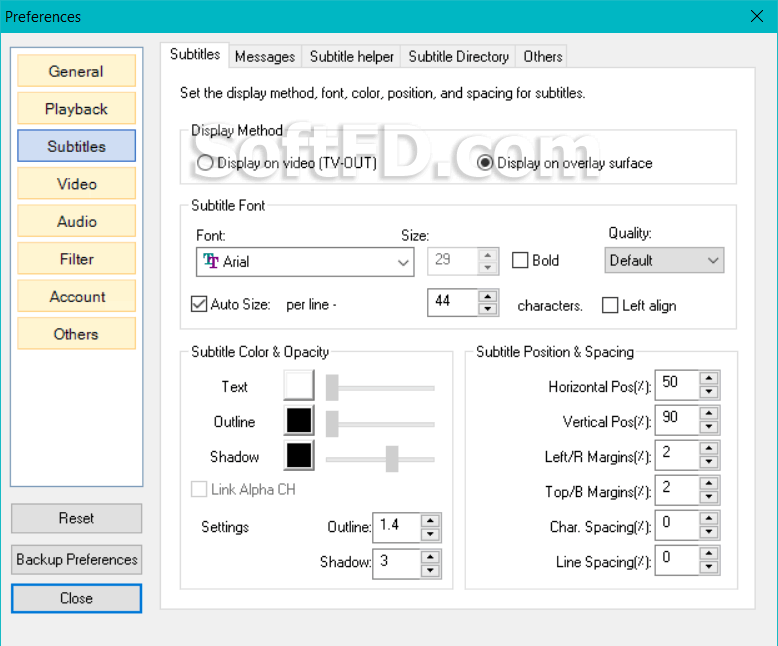Increase Top/B Margins with up arrow
The height and width of the screenshot is (646, 778).
pos(709,483)
